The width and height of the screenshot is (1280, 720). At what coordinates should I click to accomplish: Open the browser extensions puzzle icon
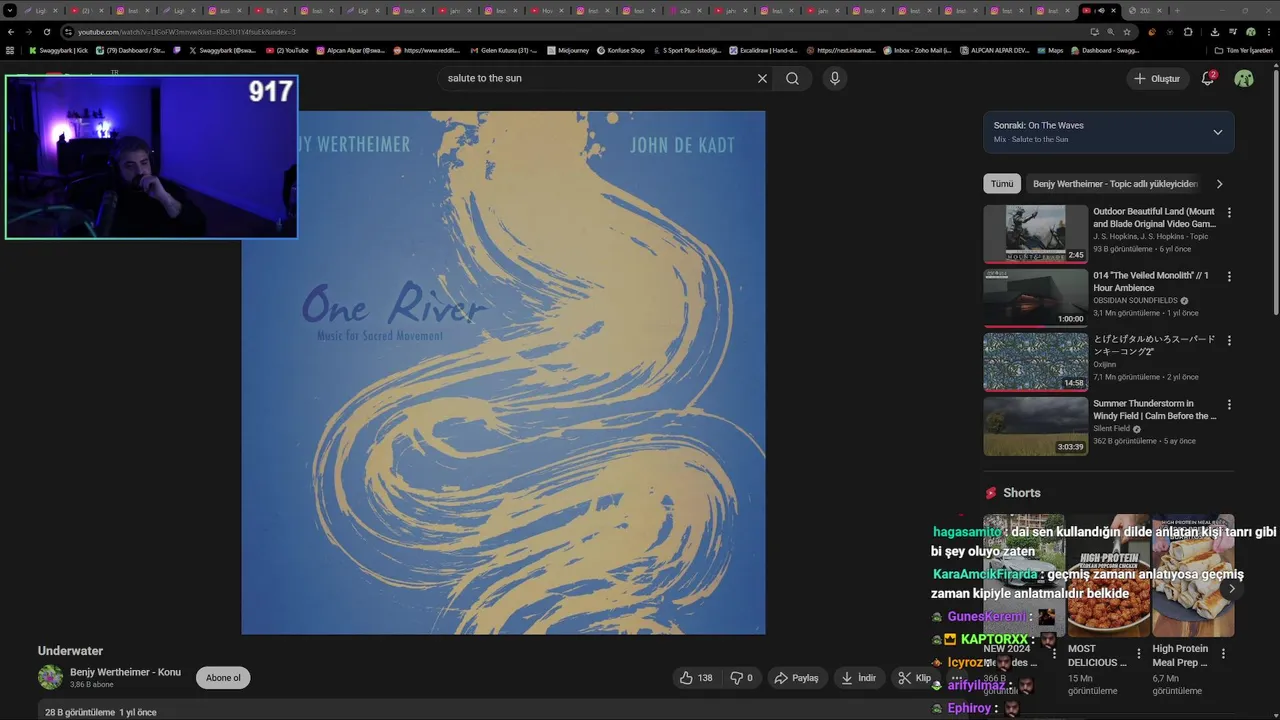[1188, 32]
